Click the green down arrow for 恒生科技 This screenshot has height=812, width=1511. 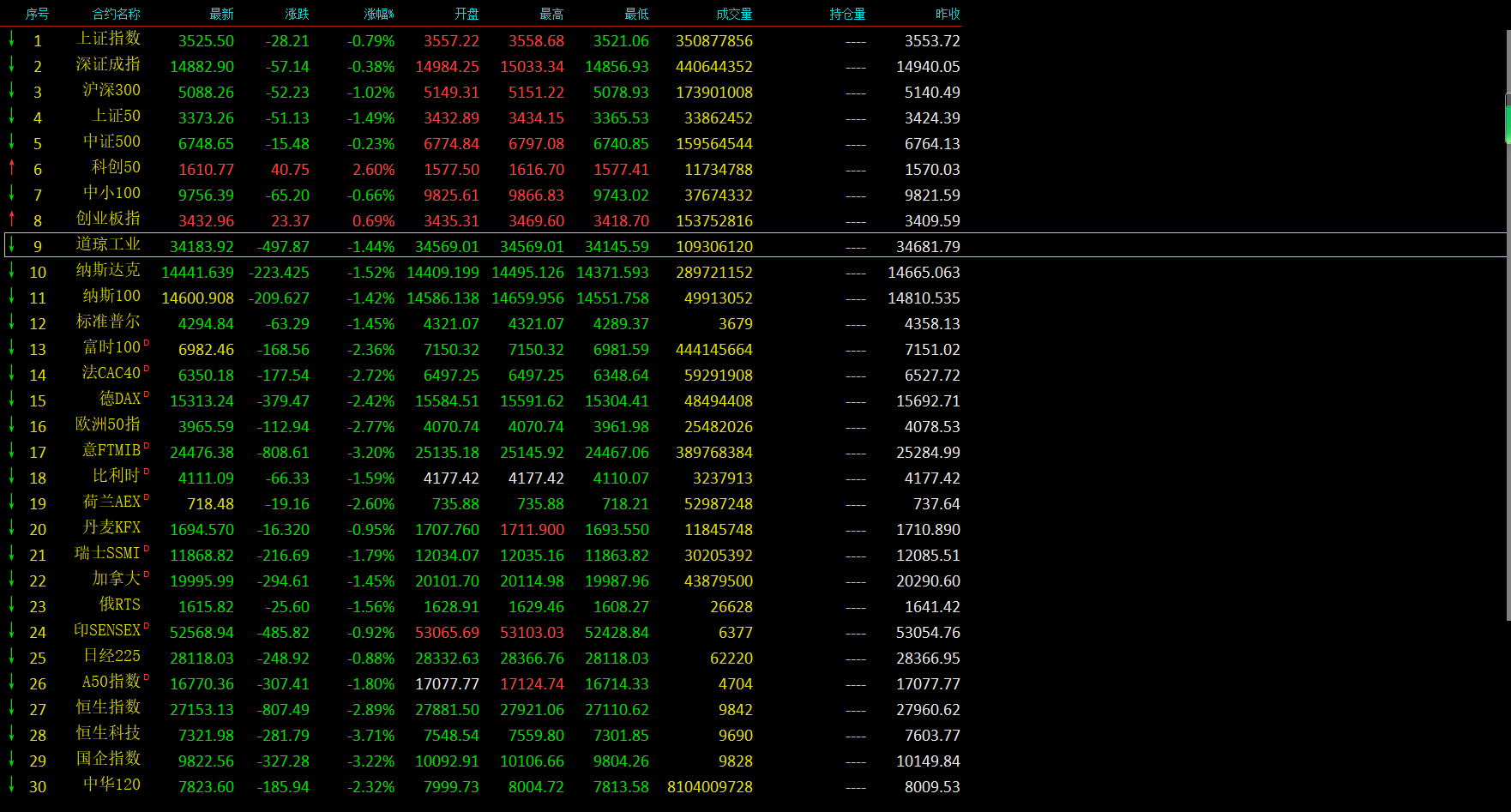pos(12,732)
